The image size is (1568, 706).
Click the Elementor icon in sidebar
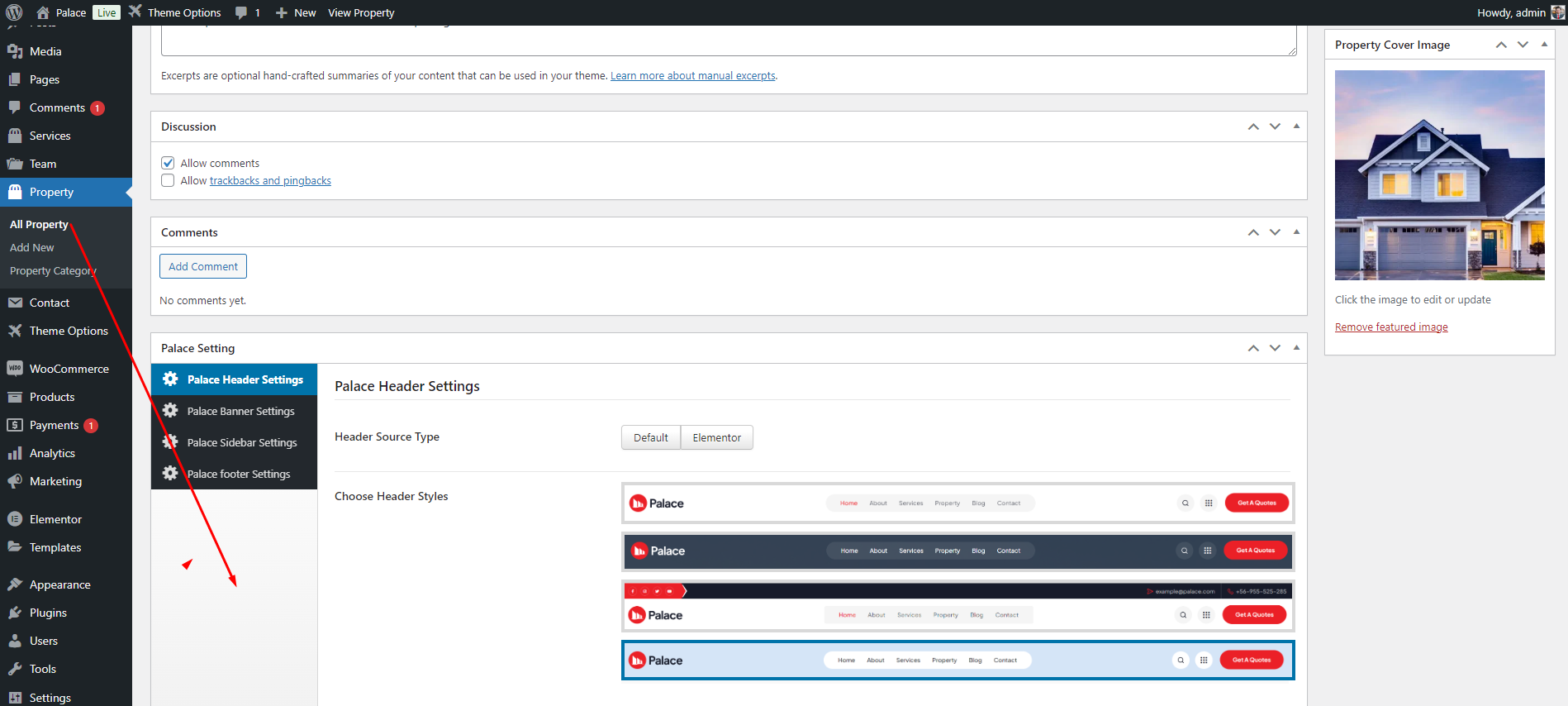pos(15,519)
